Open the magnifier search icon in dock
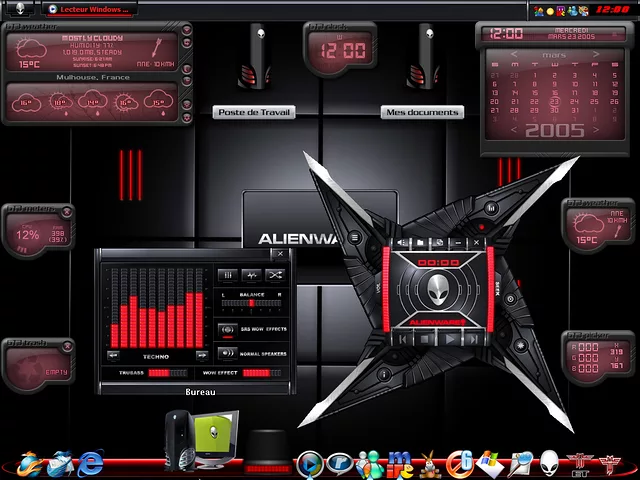The width and height of the screenshot is (640, 480). [x=519, y=464]
